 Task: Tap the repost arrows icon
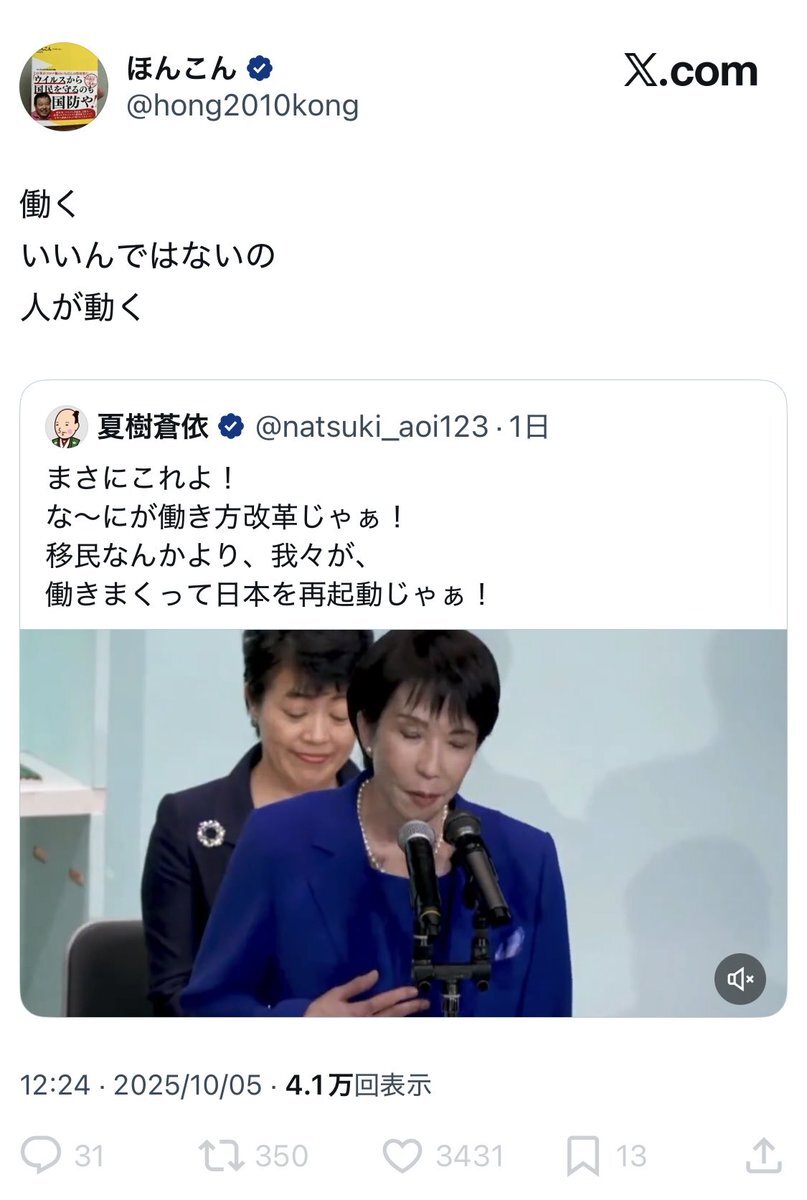[220, 1156]
